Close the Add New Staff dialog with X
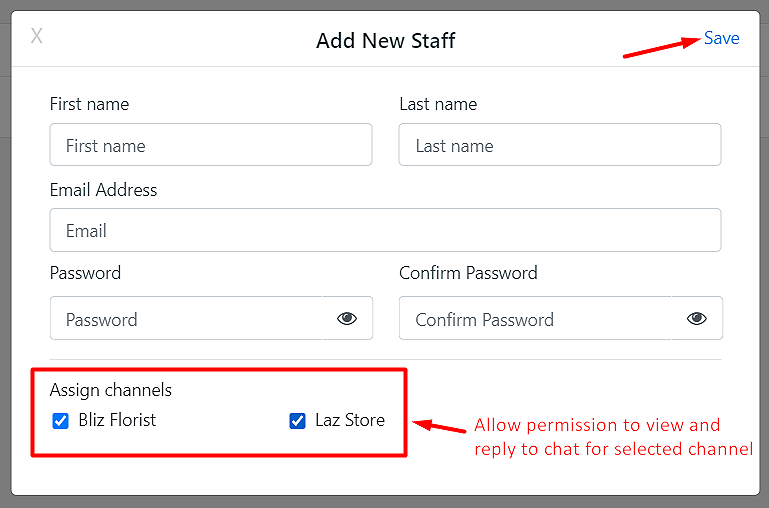This screenshot has height=508, width=769. pos(37,36)
